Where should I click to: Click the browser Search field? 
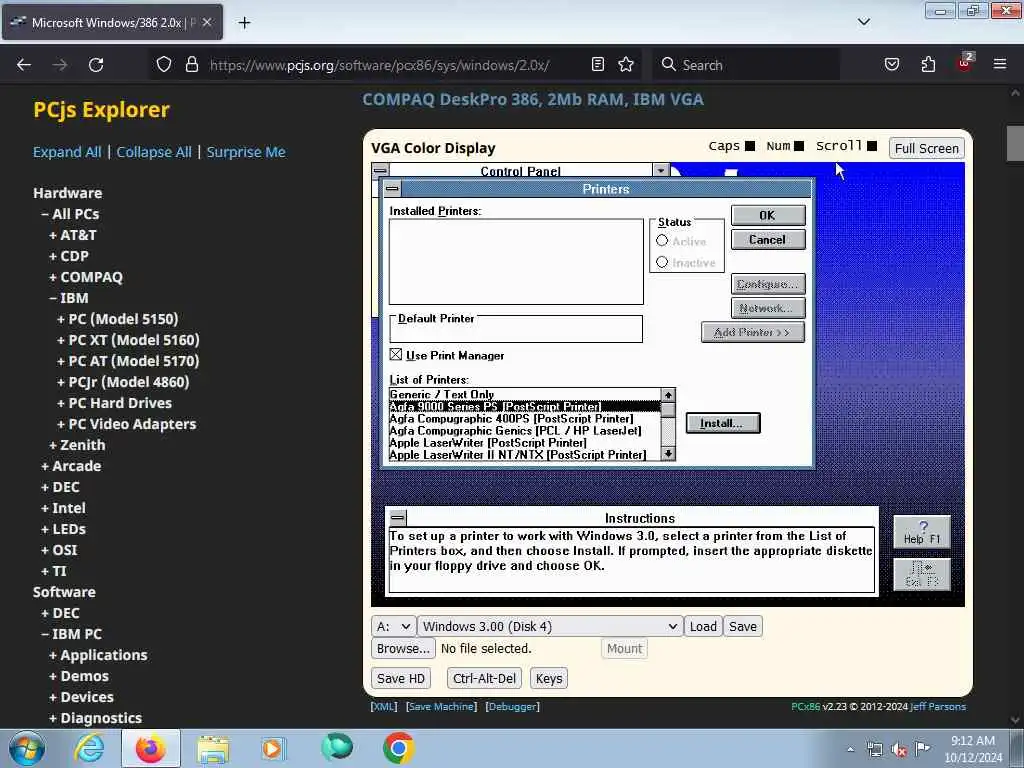[746, 65]
